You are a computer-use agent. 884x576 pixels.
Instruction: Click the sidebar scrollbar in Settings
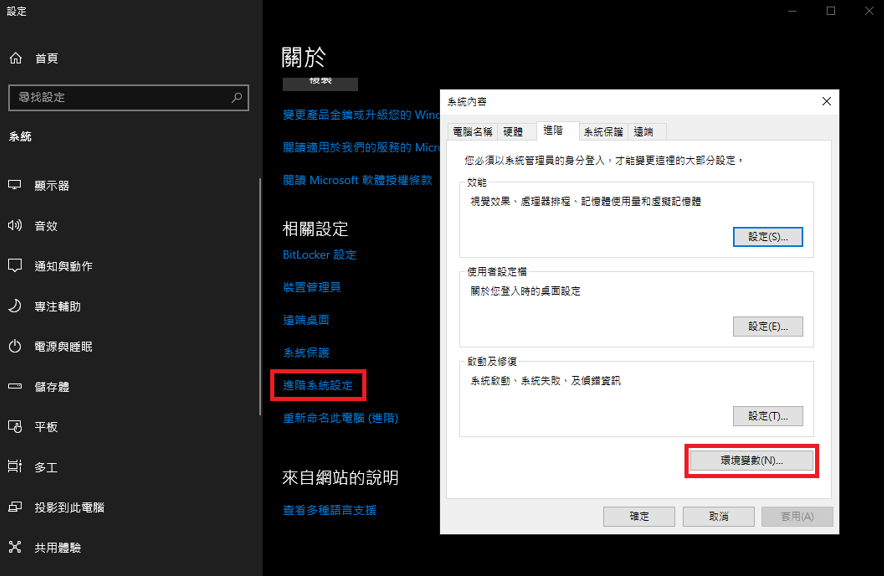click(260, 296)
